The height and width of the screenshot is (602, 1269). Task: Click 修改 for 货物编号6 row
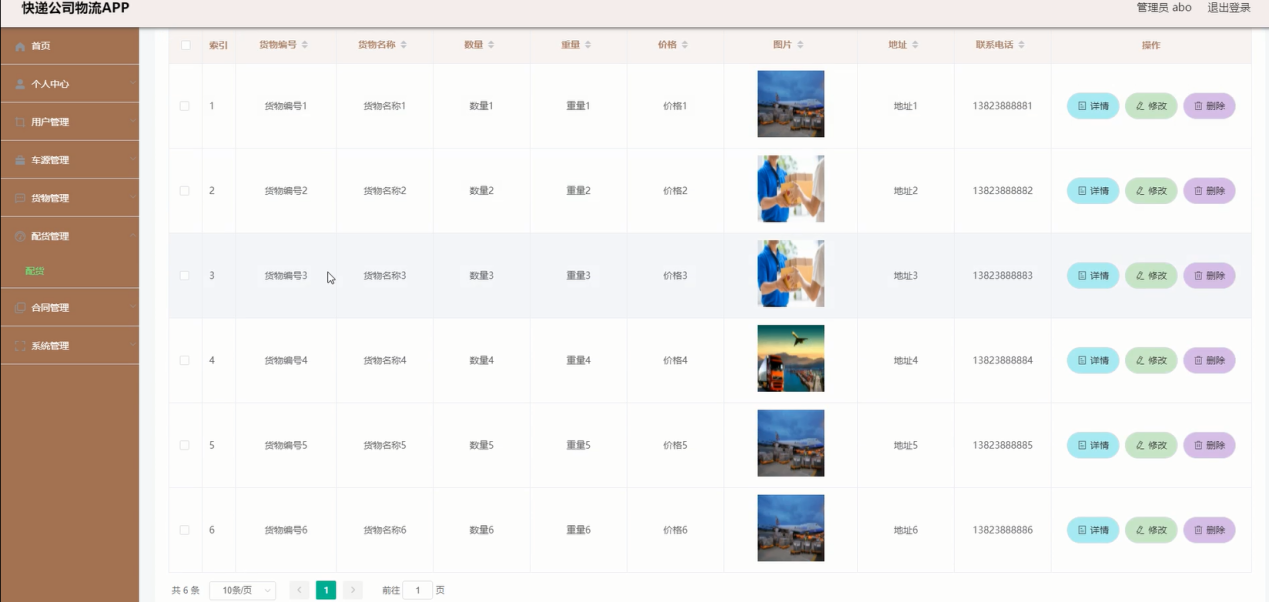click(x=1151, y=530)
